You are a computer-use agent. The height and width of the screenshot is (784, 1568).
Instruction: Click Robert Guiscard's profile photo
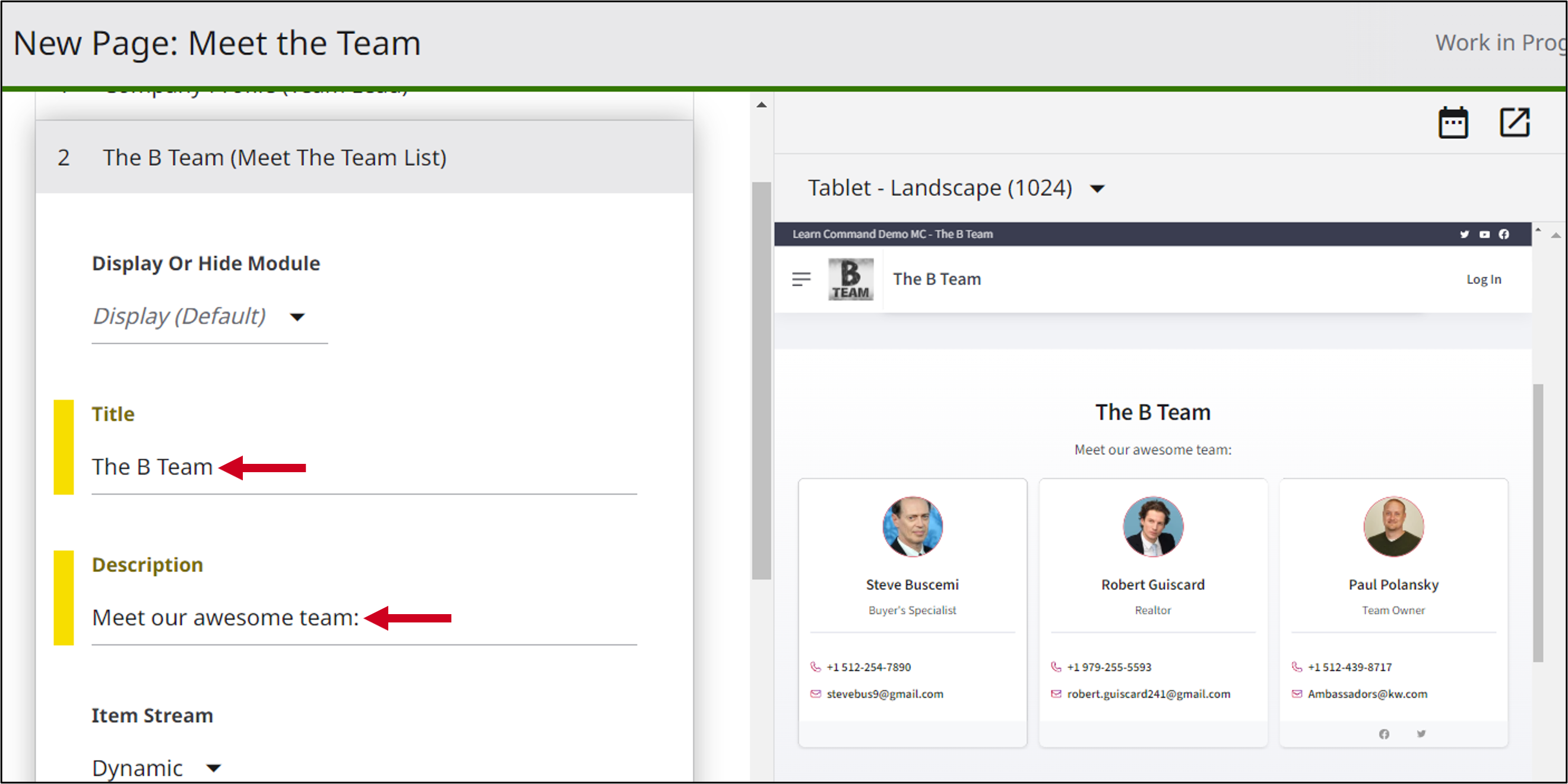tap(1152, 526)
